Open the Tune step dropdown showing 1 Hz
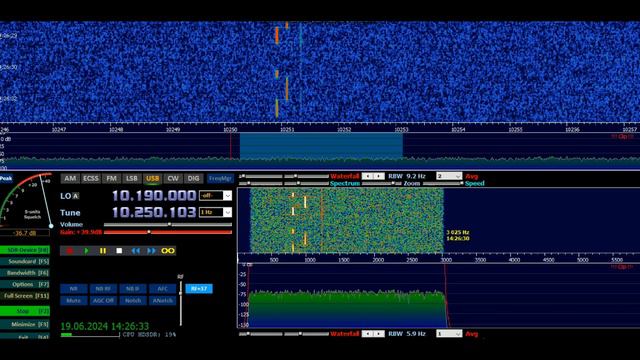 click(216, 212)
